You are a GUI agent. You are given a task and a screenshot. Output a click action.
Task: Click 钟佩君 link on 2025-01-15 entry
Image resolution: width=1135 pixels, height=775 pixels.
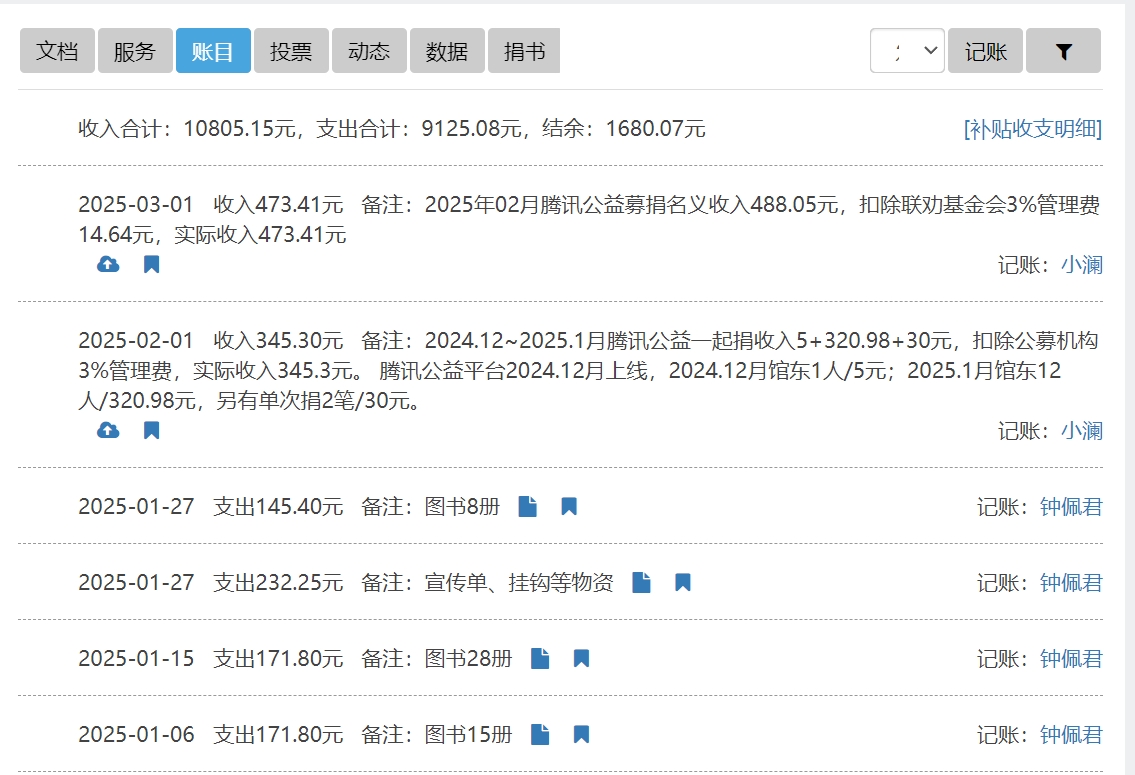pyautogui.click(x=1071, y=659)
